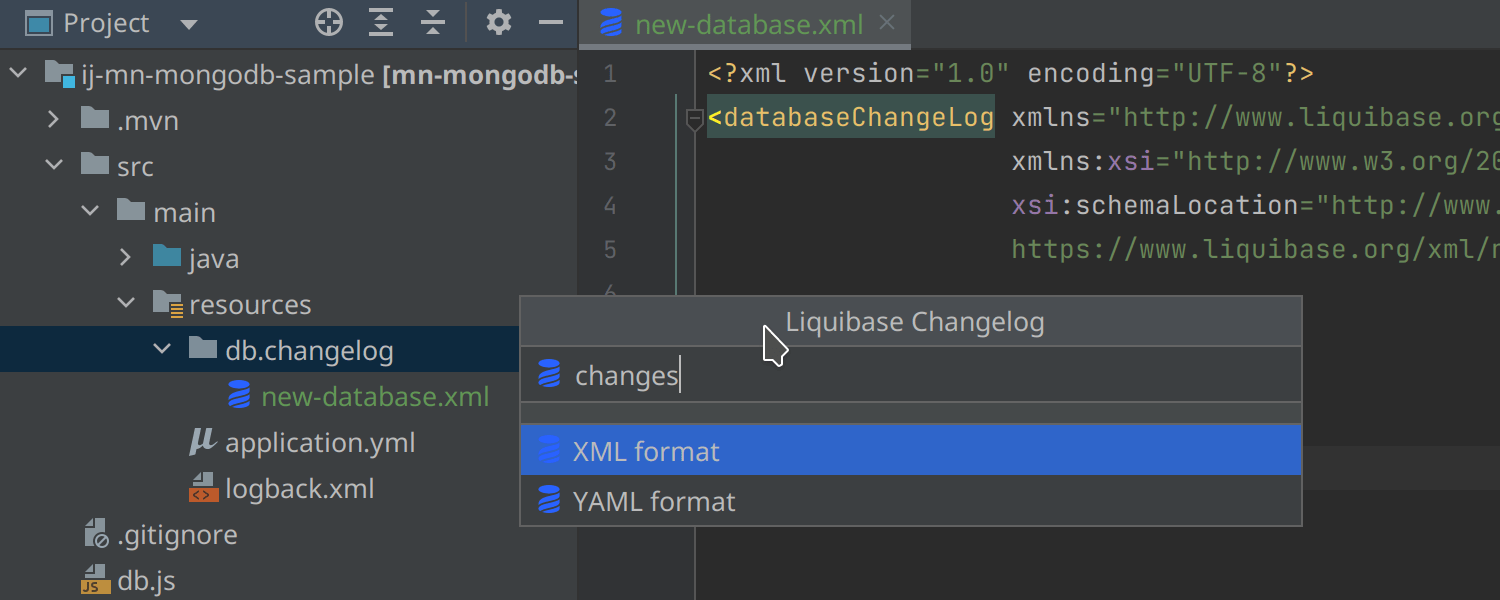
Task: Click the database icon next to XML format
Action: tap(549, 452)
